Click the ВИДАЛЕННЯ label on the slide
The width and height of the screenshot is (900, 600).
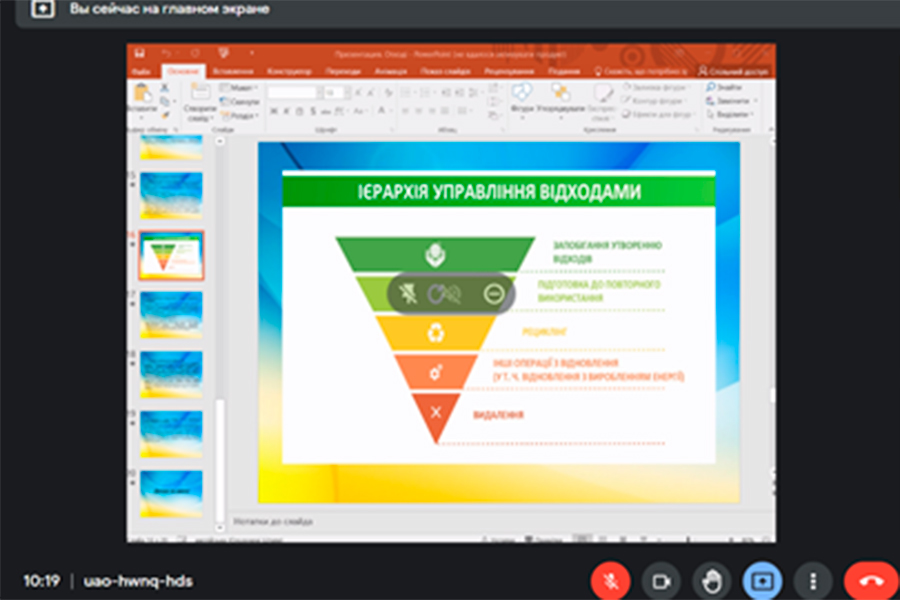(498, 415)
